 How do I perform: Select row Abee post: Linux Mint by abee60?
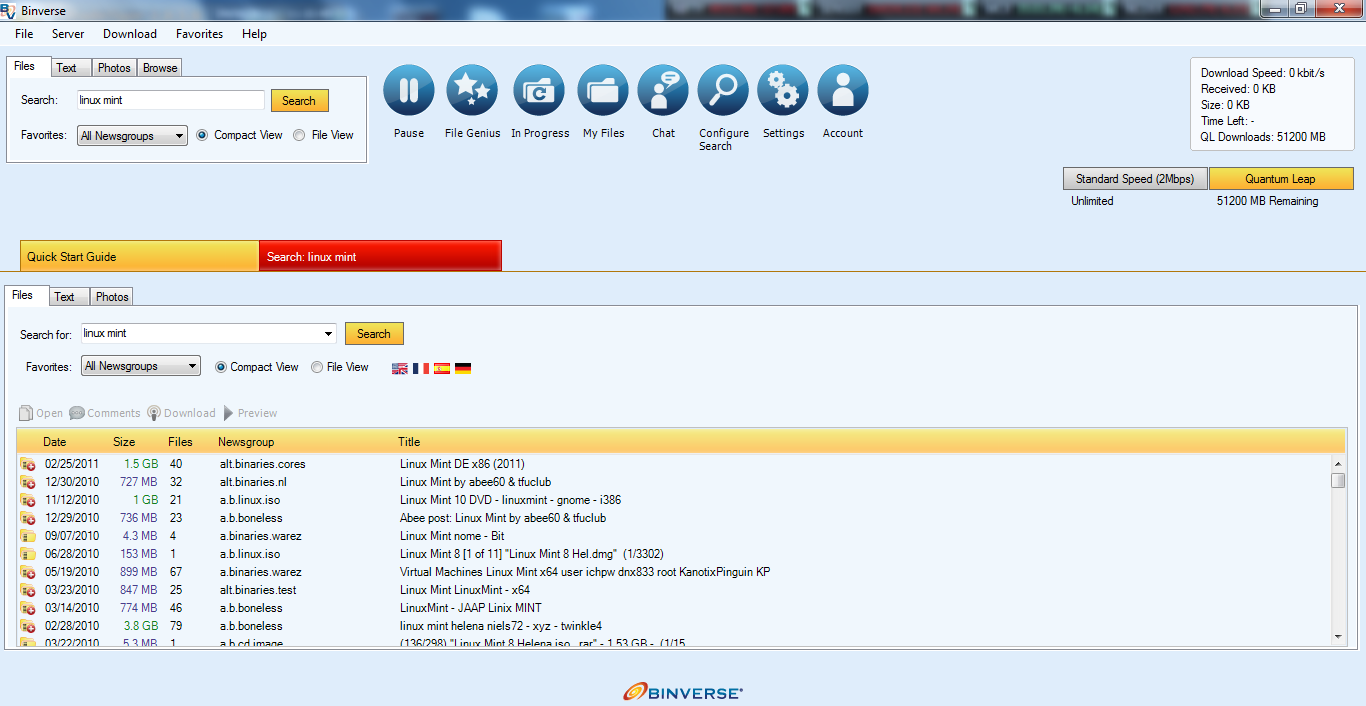click(674, 518)
